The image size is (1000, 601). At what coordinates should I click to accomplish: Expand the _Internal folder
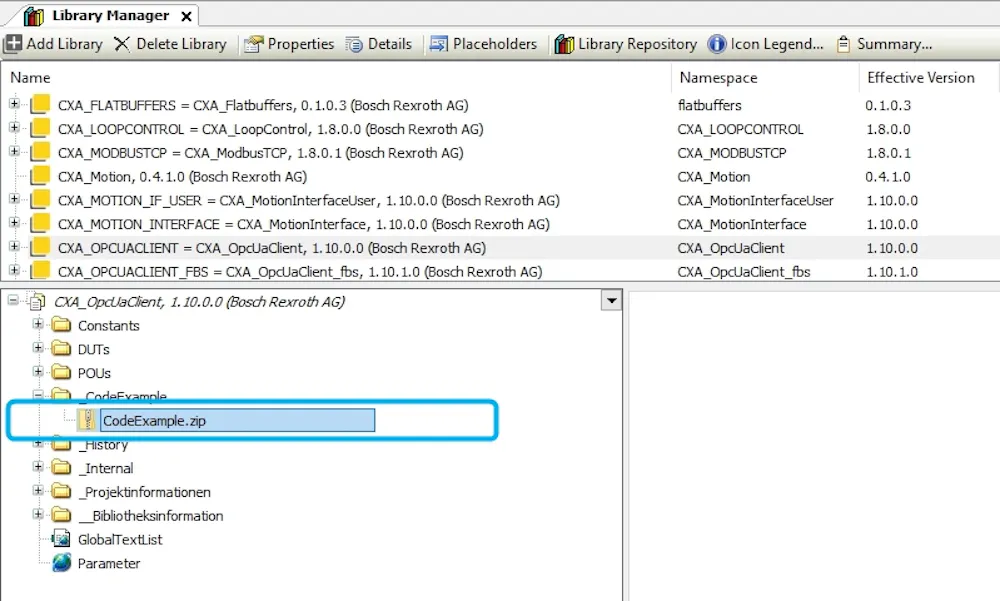38,467
